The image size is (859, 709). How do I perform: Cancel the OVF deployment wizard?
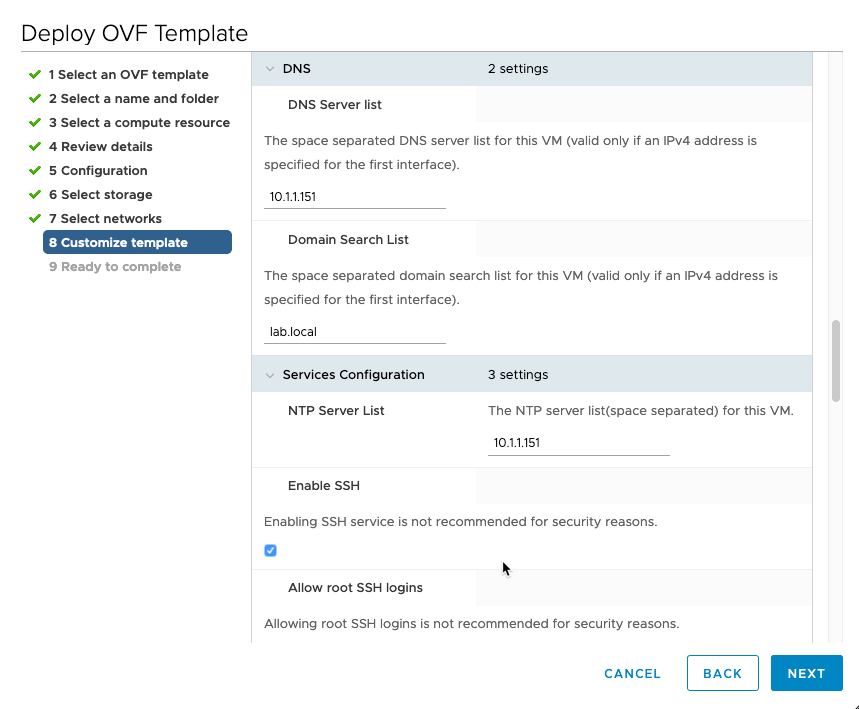[x=632, y=673]
